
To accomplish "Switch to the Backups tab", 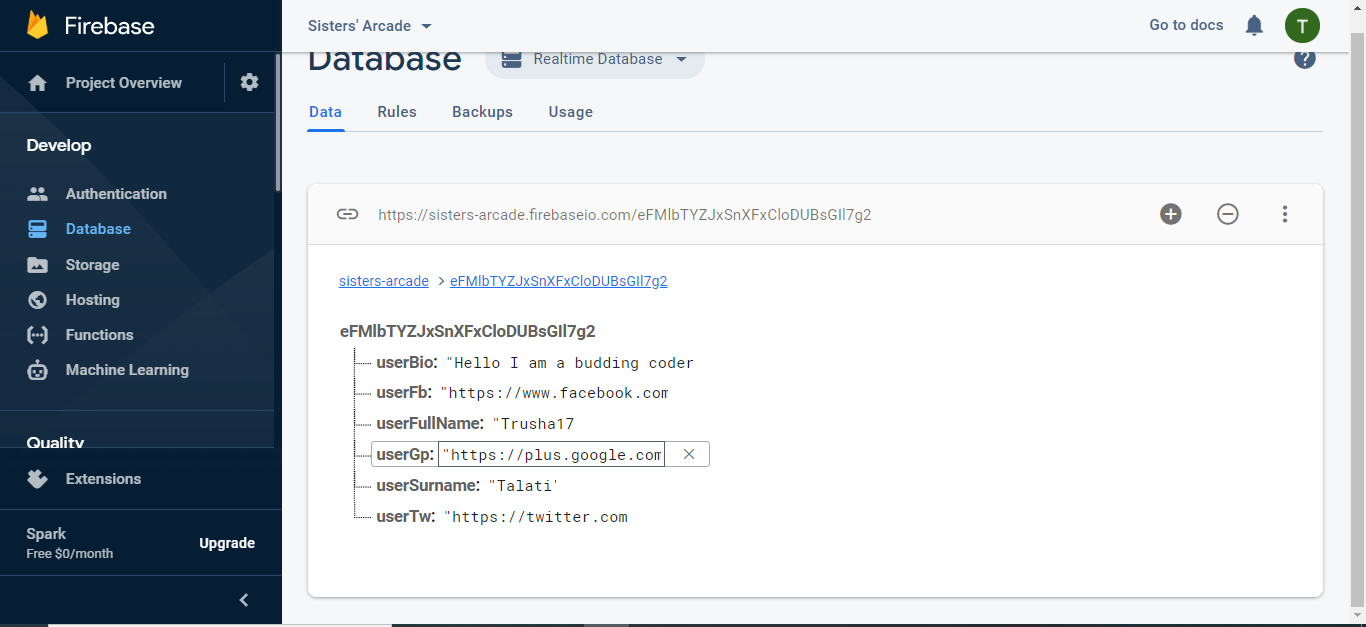I will 482,112.
